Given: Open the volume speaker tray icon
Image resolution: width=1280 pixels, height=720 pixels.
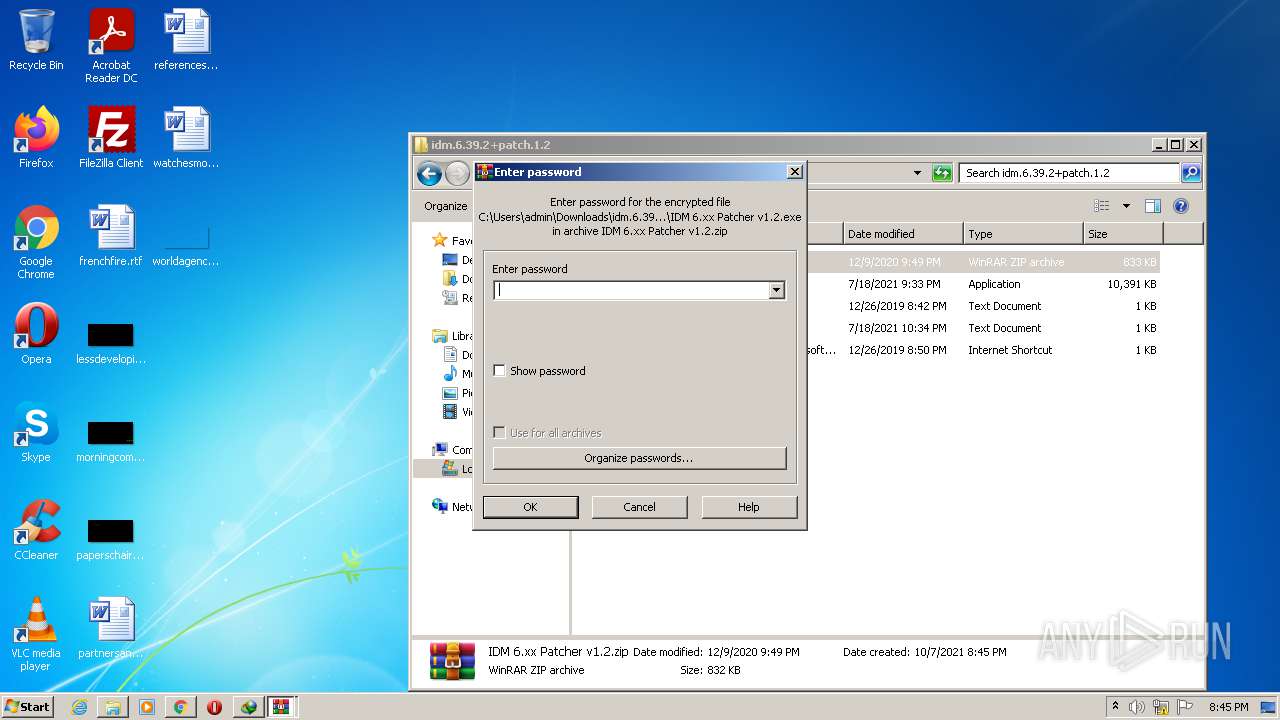Looking at the screenshot, I should (1137, 707).
